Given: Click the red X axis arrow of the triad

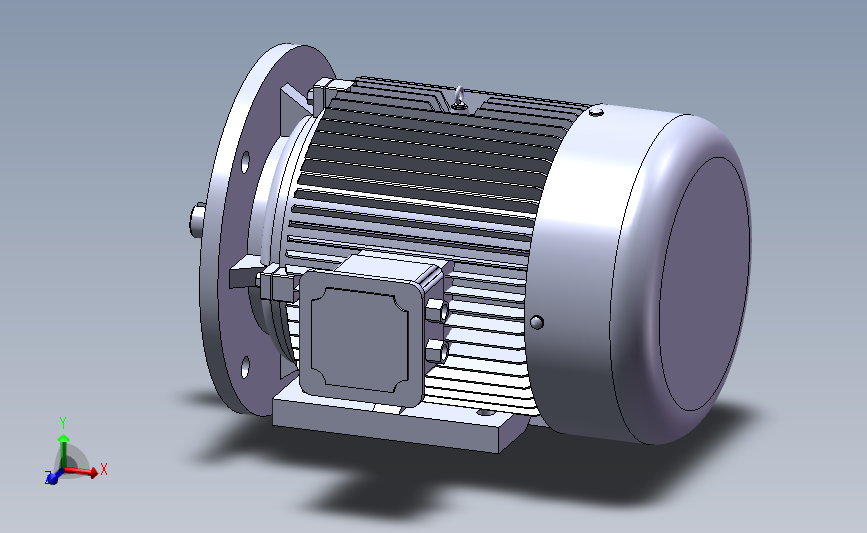Looking at the screenshot, I should 82,471.
